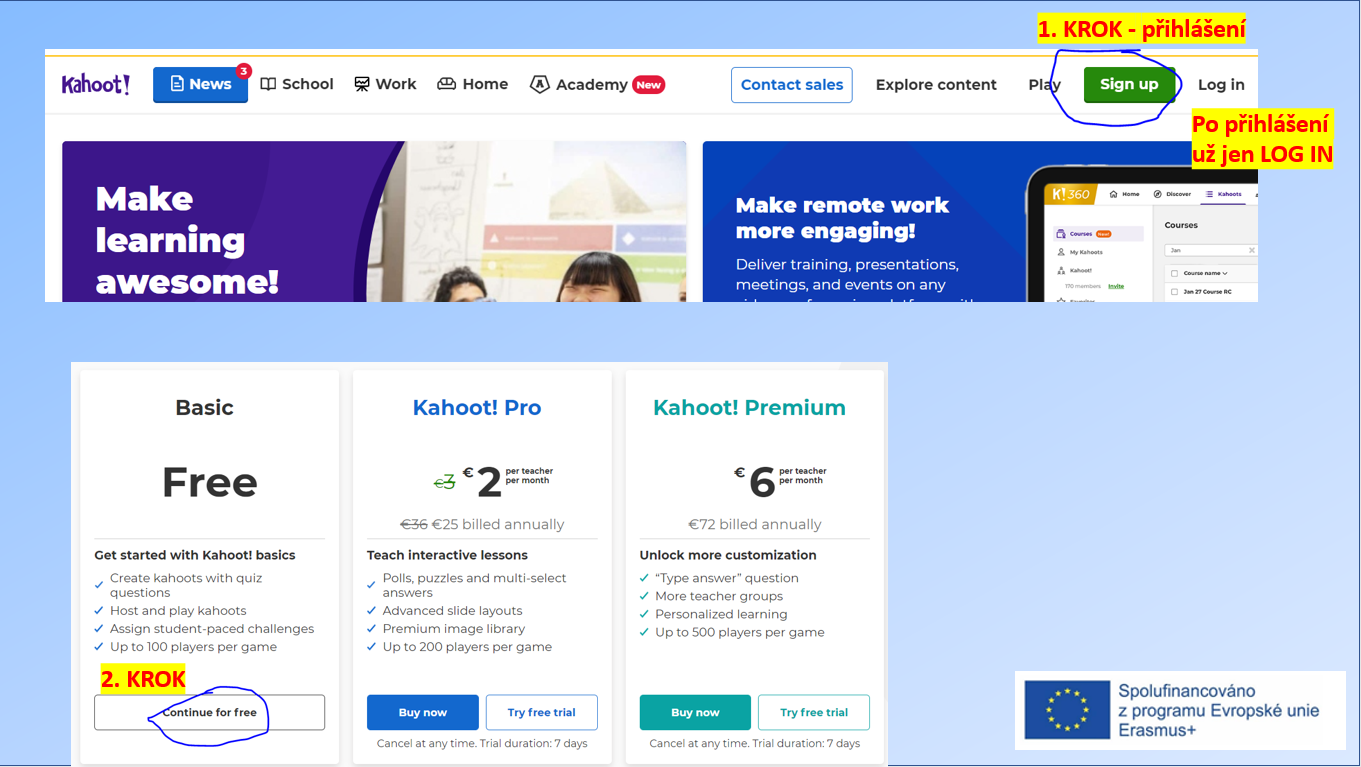Start Kahoot! Premium free trial

[814, 712]
